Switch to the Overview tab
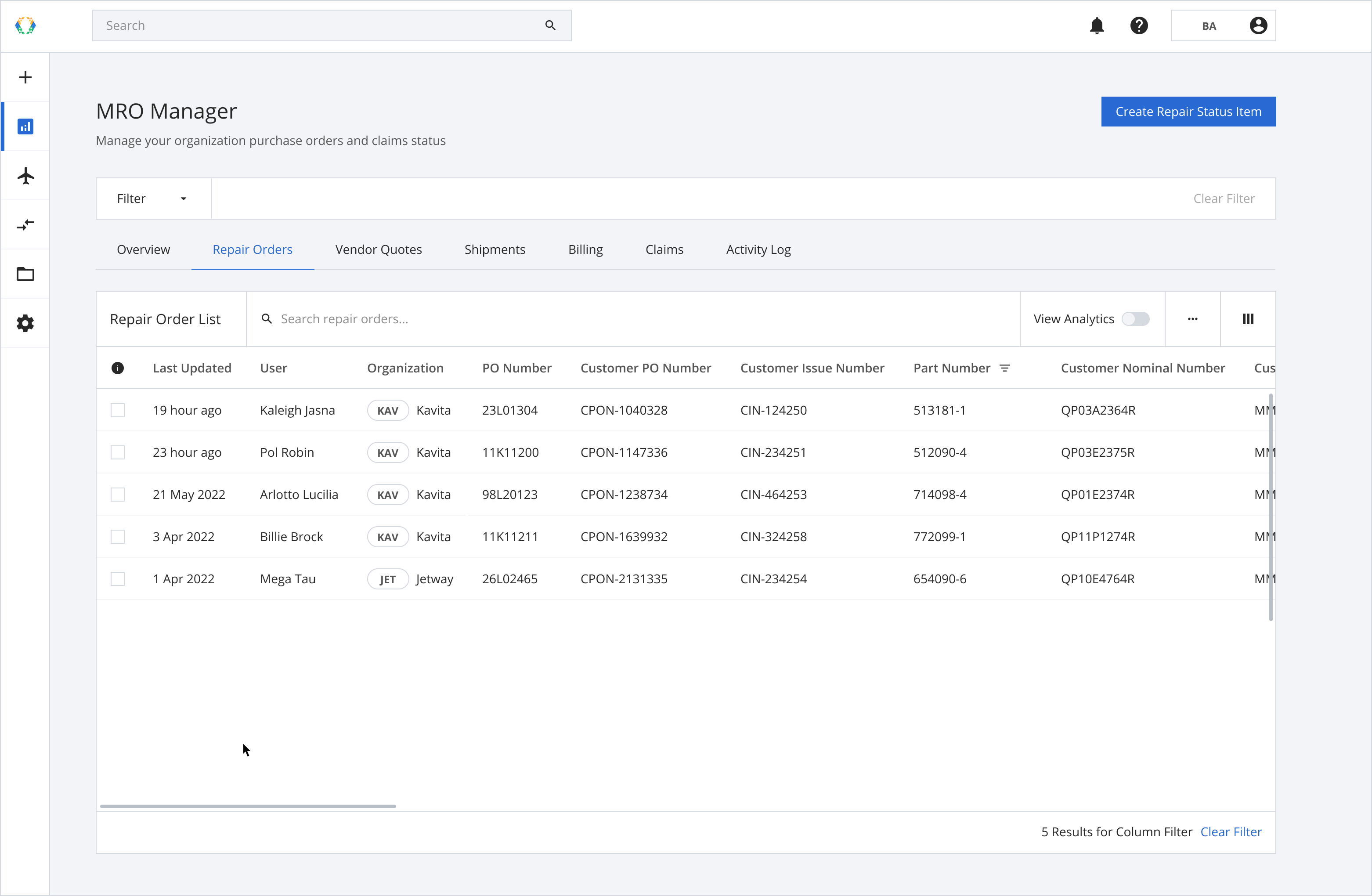This screenshot has width=1372, height=896. coord(144,249)
